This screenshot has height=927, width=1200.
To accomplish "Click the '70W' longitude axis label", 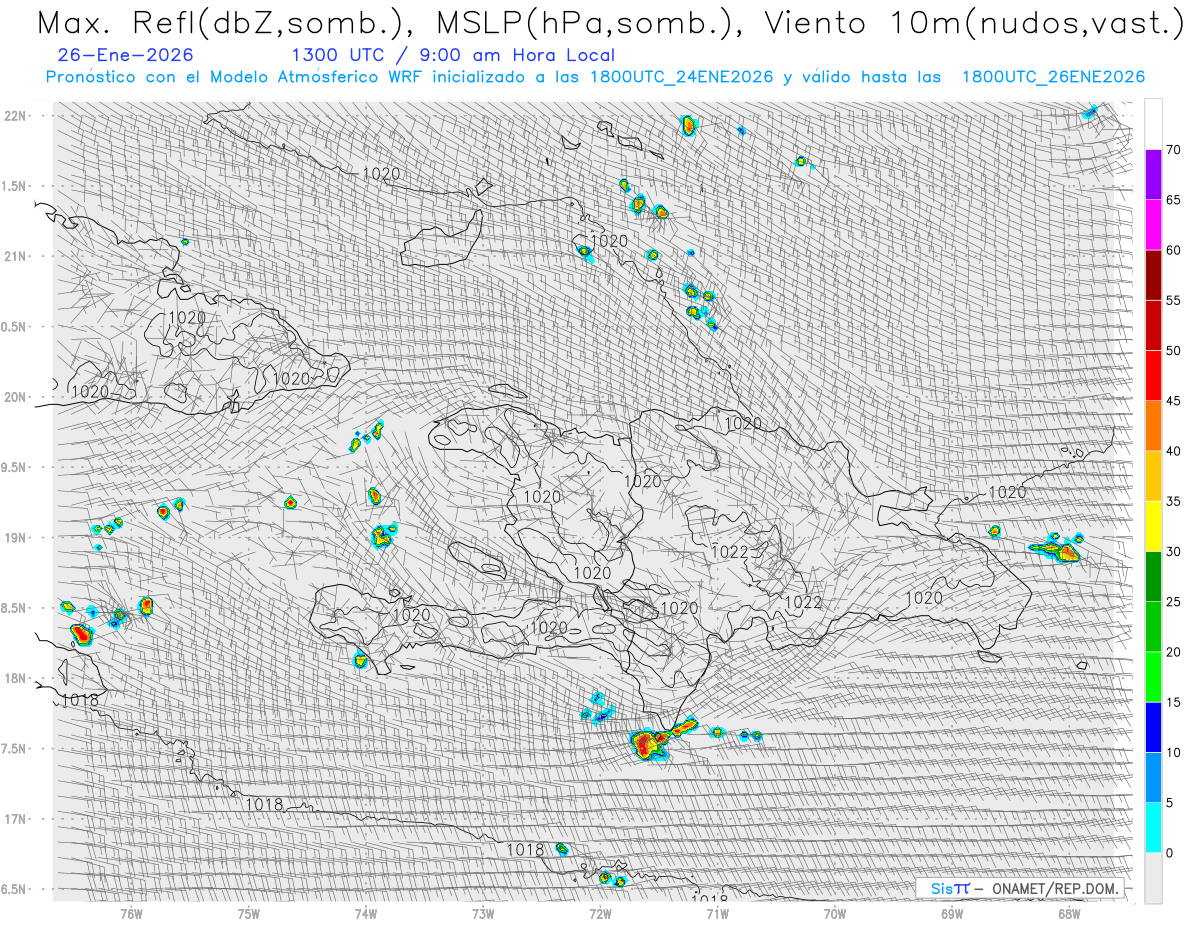I will (835, 913).
